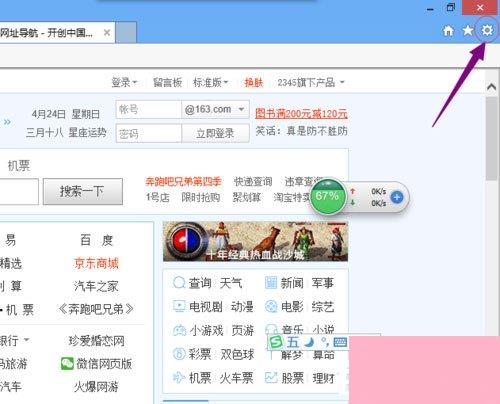500x404 pixels.
Task: Click the double-arrow expander left of the date
Action: click(7, 122)
